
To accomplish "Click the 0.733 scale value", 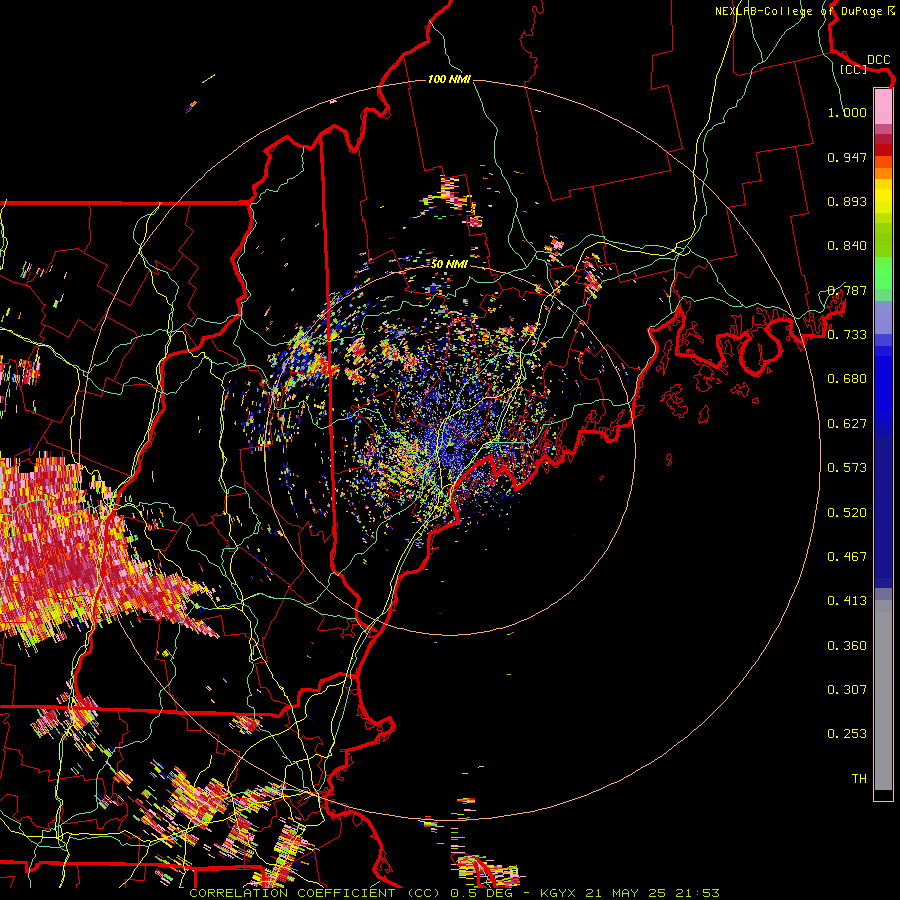I will (847, 335).
